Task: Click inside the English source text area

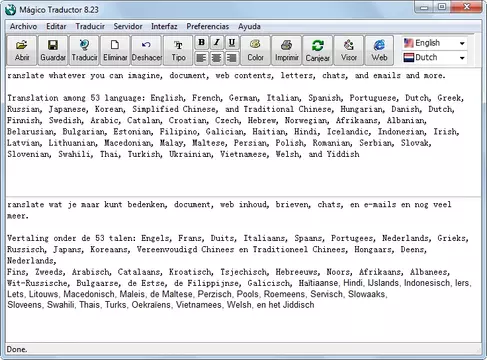Action: point(243,132)
